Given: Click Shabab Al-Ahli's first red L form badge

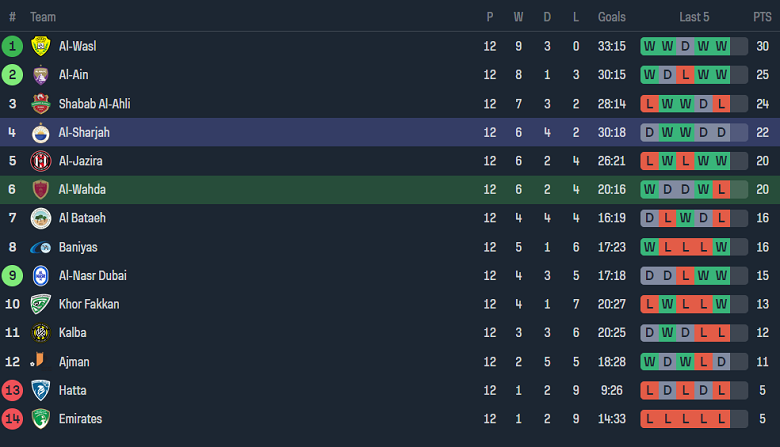Looking at the screenshot, I should [650, 104].
